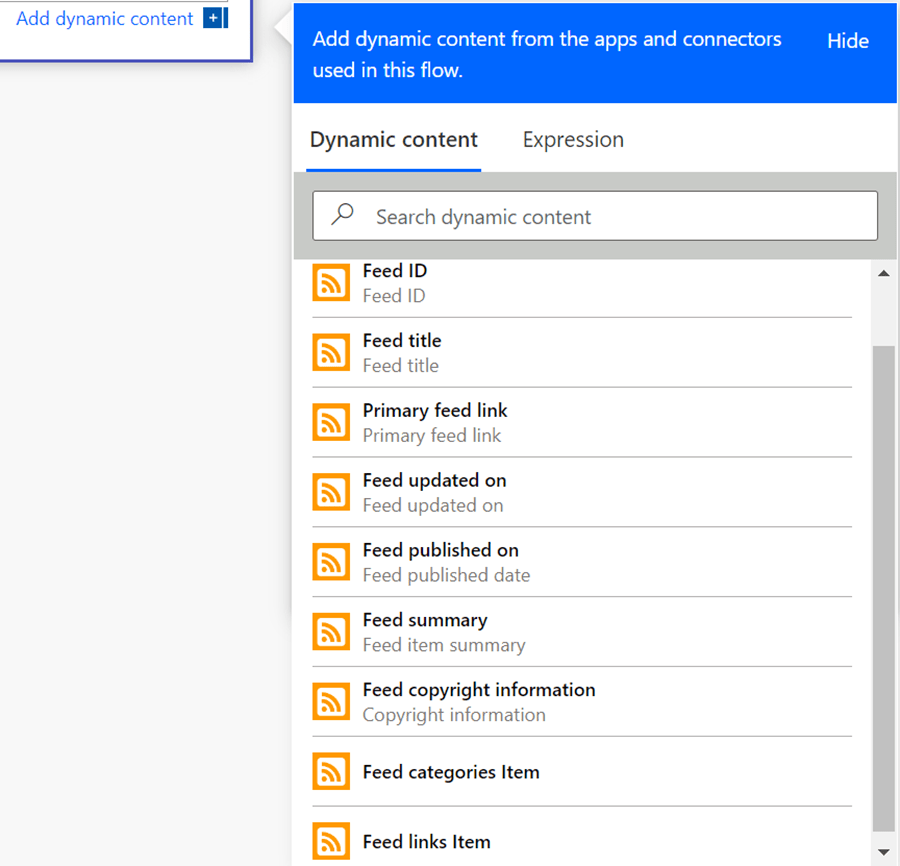Click the RSS icon beside Feed title
Screen dimensions: 900x866
click(331, 353)
